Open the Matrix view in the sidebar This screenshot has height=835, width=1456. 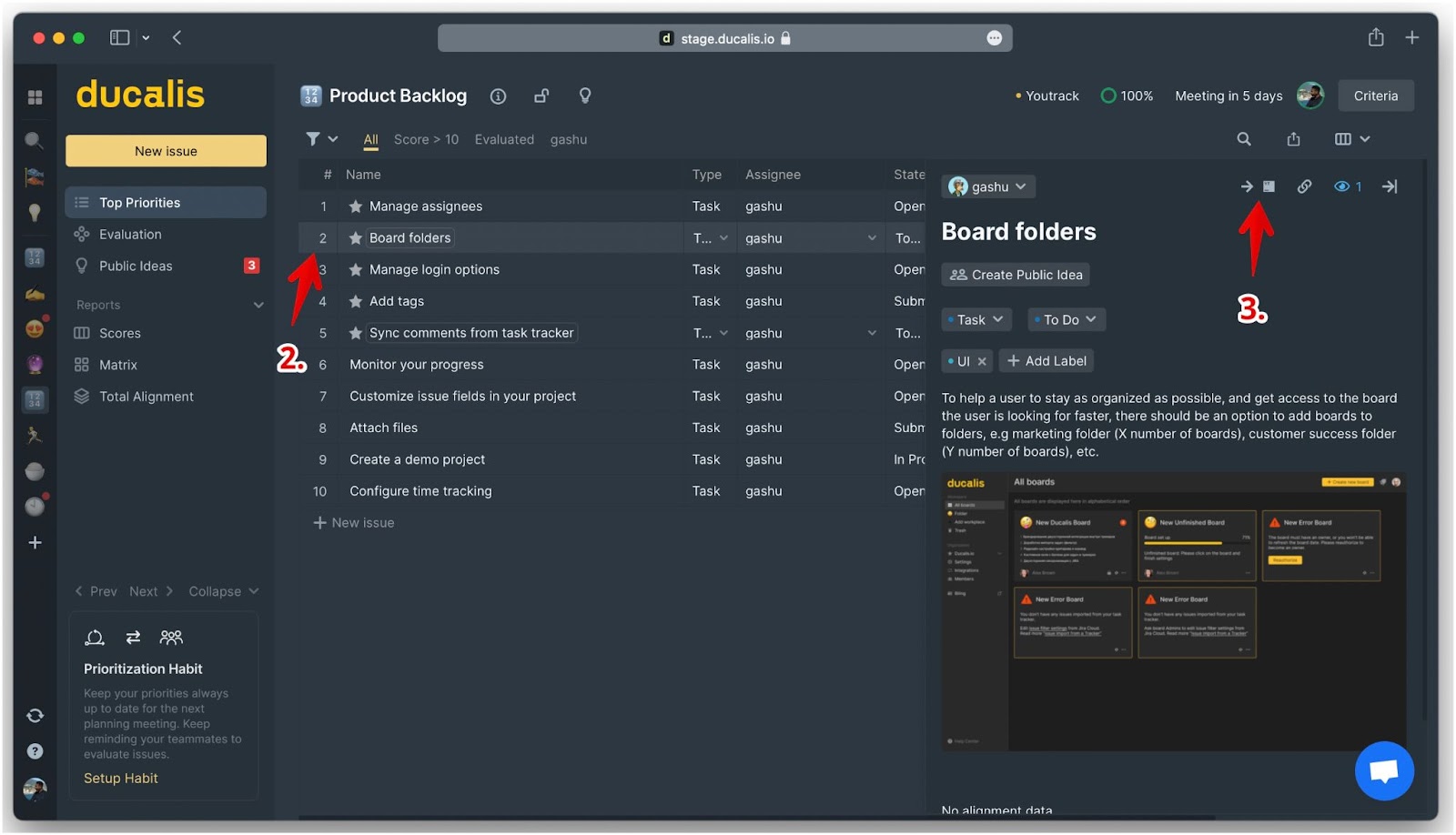82,364
